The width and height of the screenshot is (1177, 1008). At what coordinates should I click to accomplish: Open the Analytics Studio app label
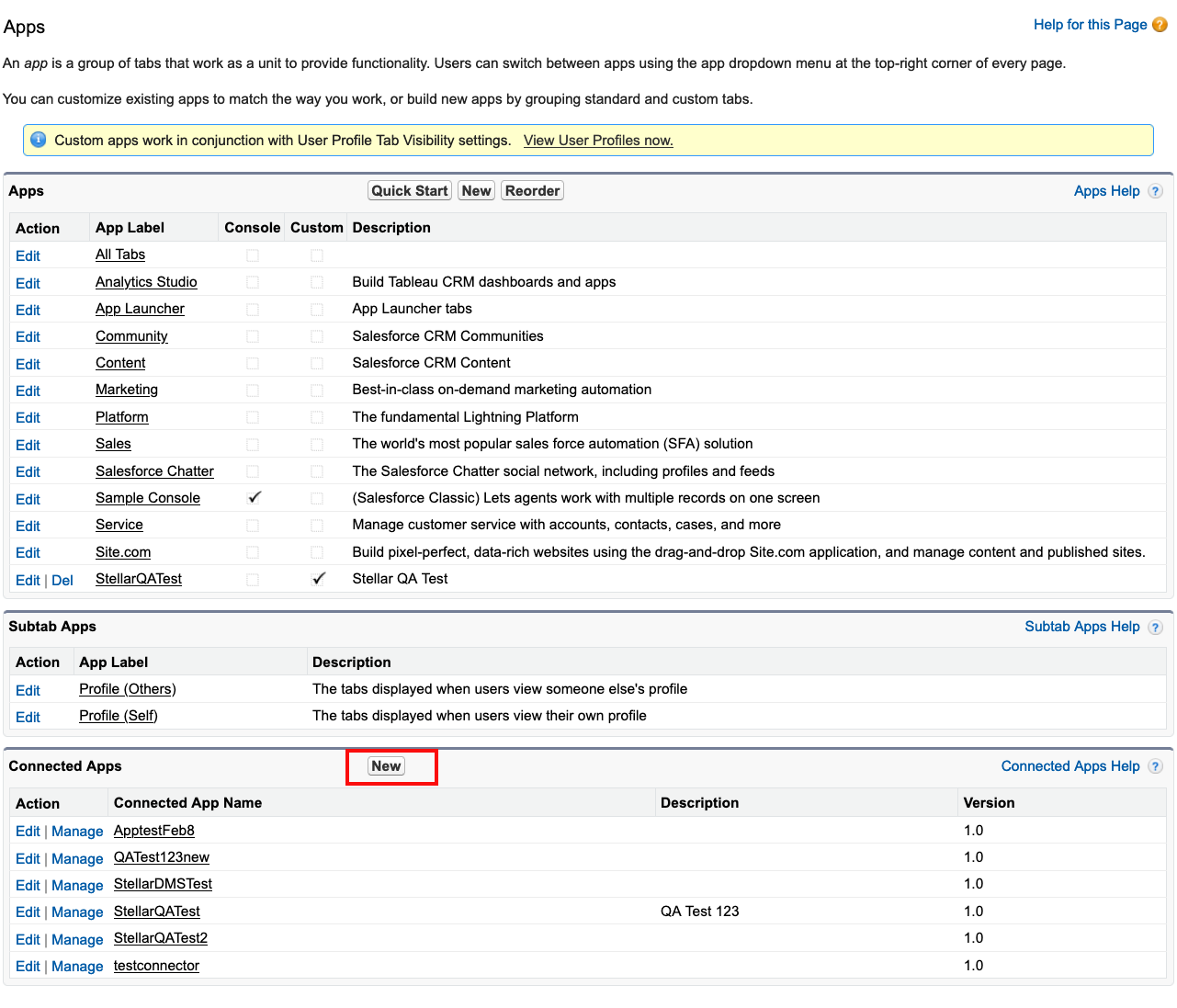click(x=146, y=282)
